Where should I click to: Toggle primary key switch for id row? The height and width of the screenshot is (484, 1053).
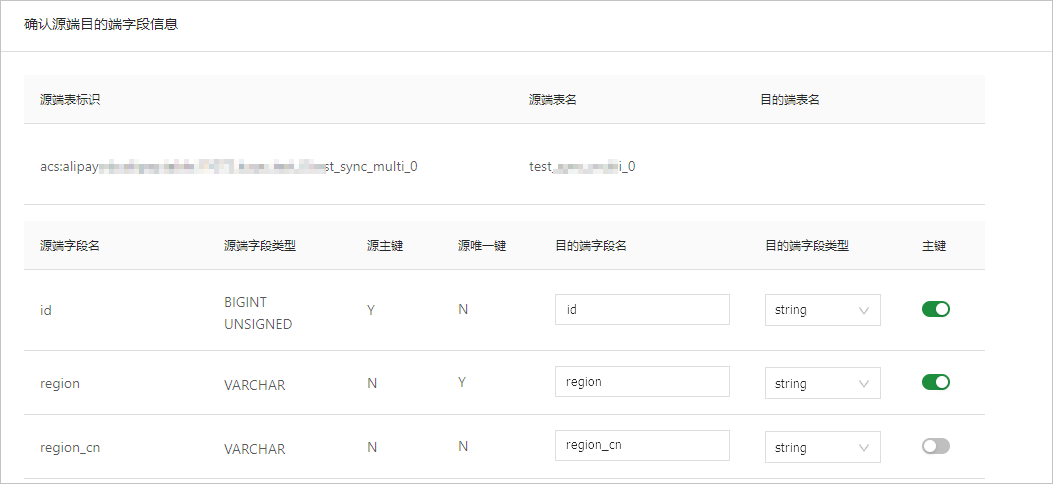935,309
